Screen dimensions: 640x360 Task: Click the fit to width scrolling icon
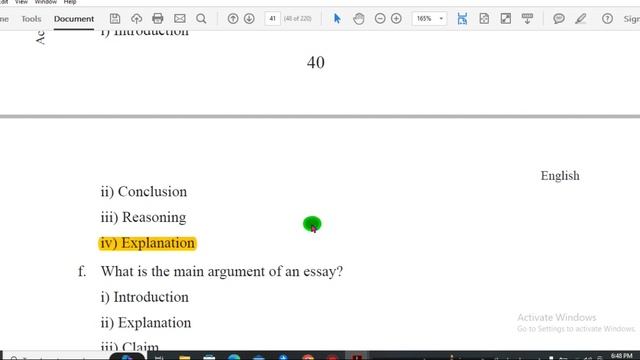click(x=462, y=18)
